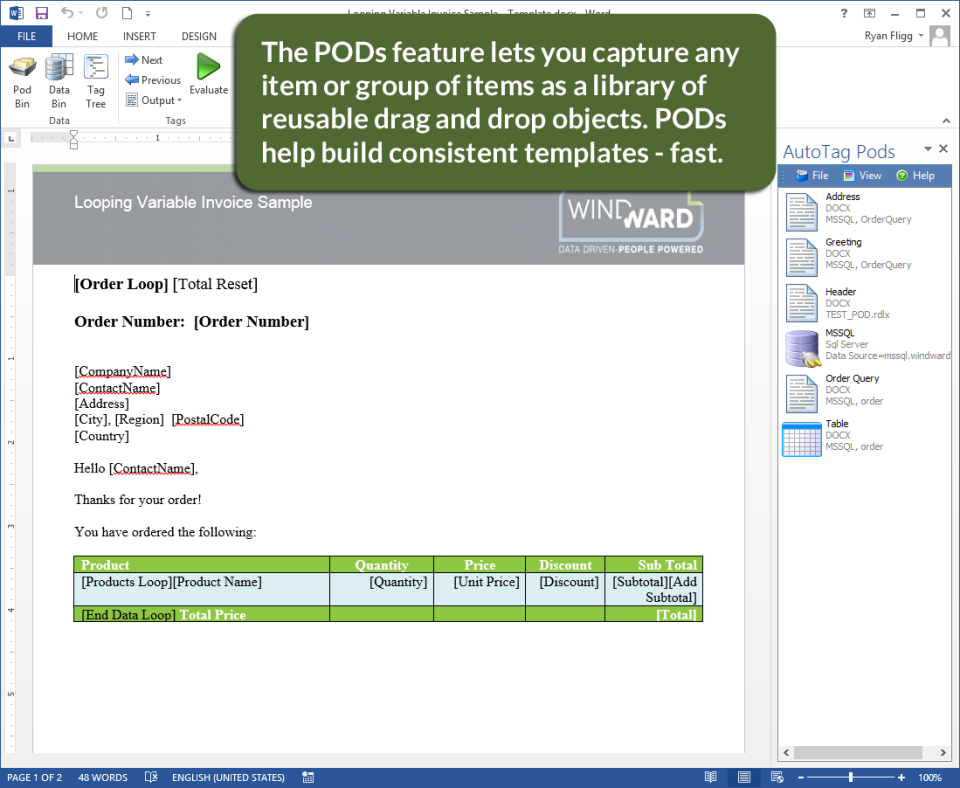Select the Table pod thumbnail
Viewport: 960px width, 788px height.
[801, 439]
